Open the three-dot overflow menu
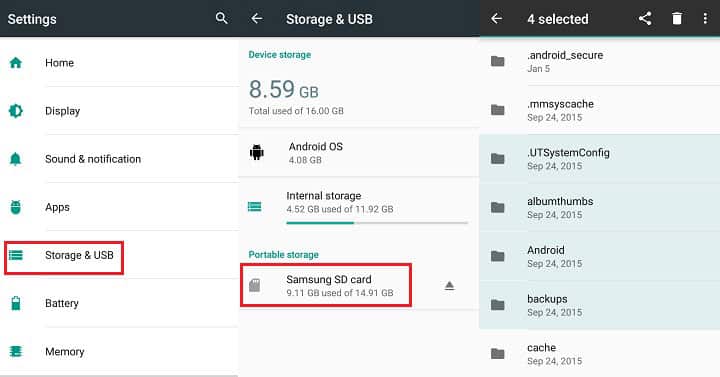This screenshot has width=720, height=377. [x=705, y=18]
